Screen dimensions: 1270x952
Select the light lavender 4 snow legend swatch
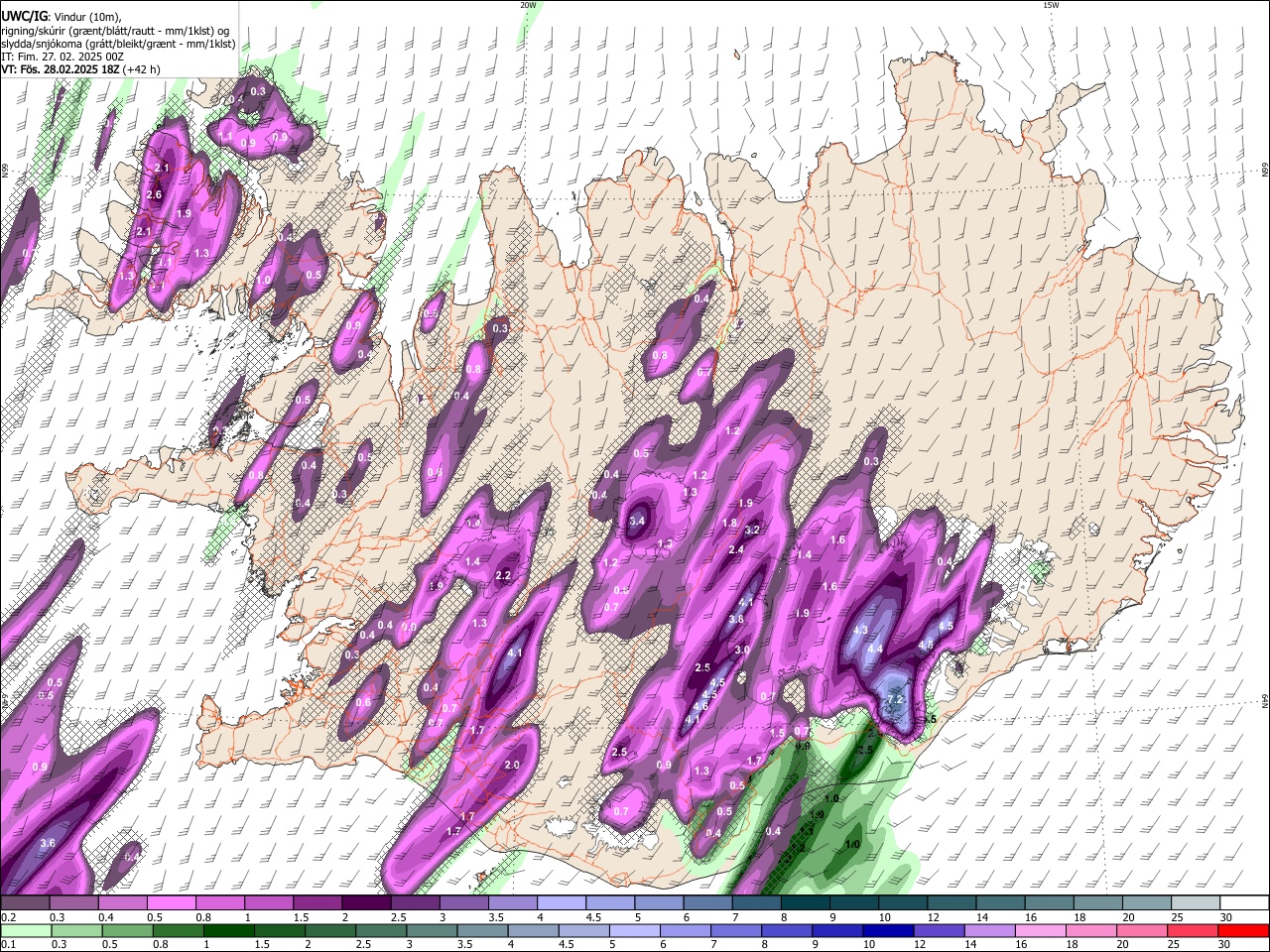561,902
